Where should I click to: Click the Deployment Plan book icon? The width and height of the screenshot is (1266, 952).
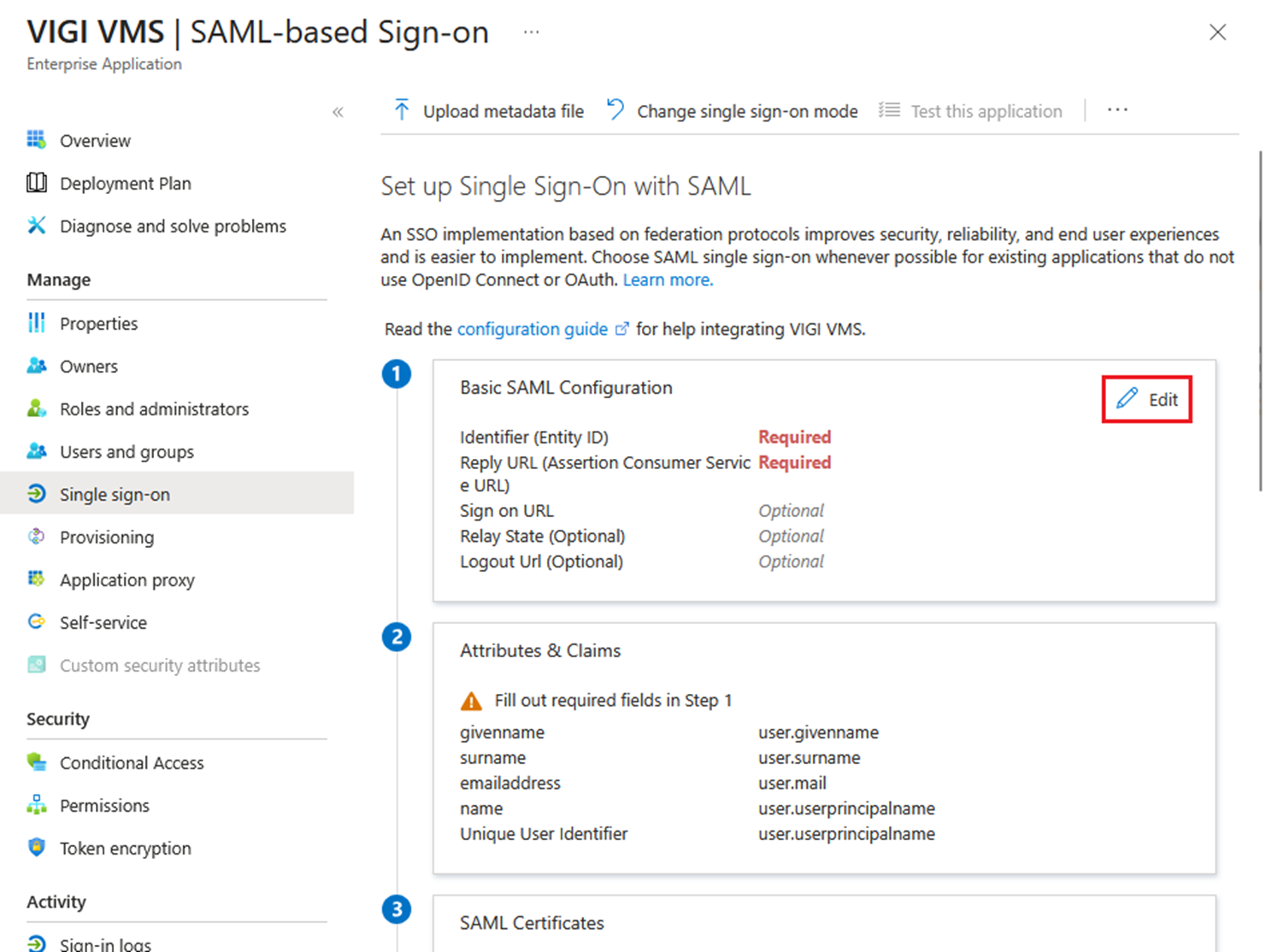tap(36, 182)
